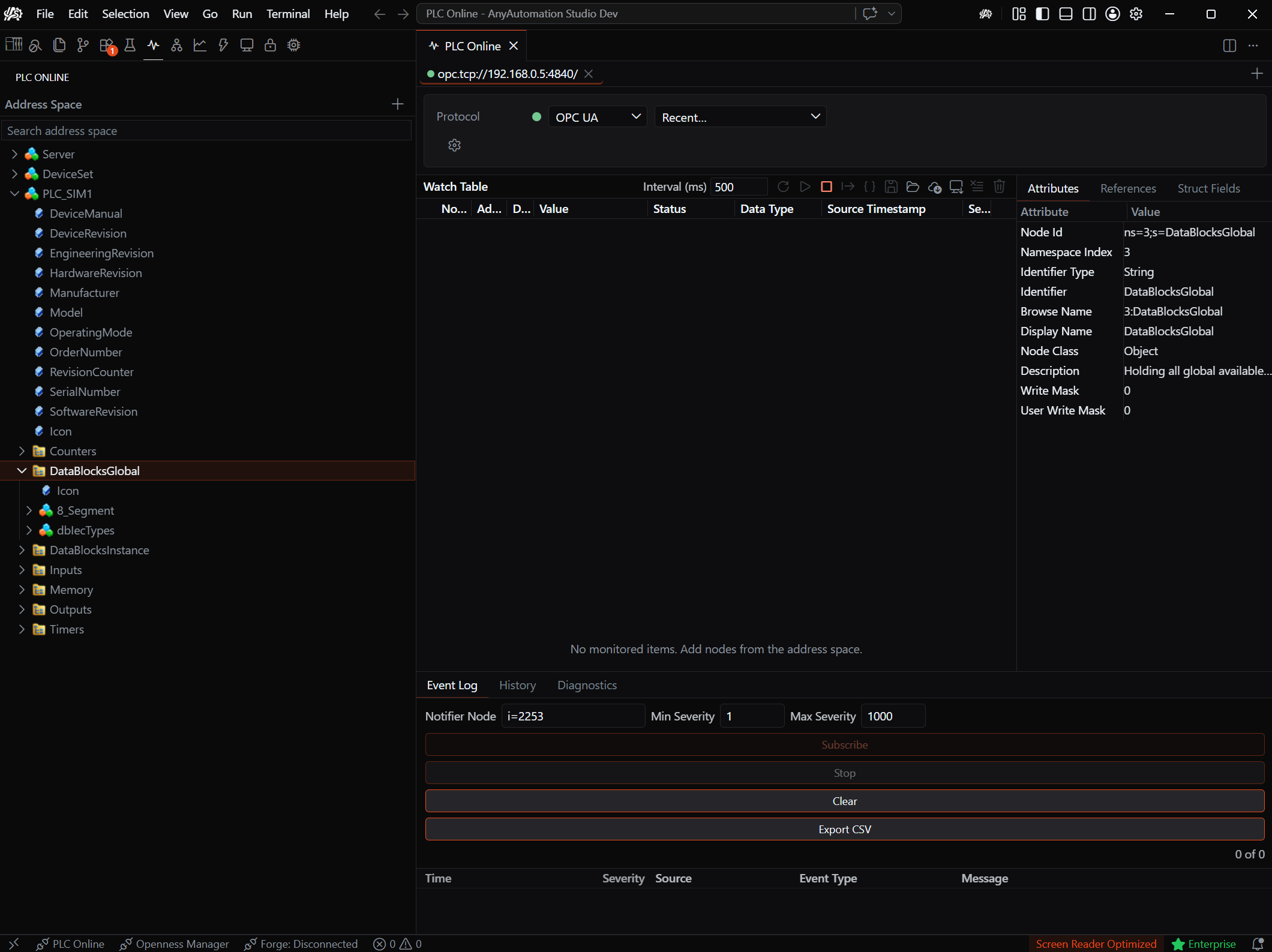Expand the Counters folder

[22, 451]
